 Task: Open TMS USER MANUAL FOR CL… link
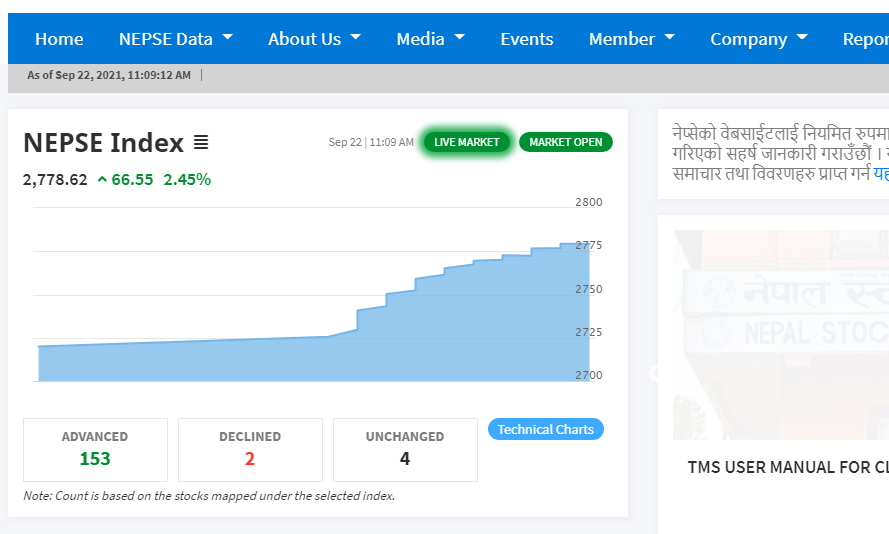coord(788,468)
